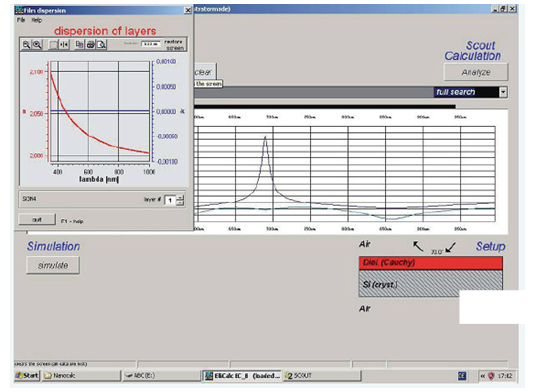Click the Analyze button
Screen dimensions: 542x392
476,72
